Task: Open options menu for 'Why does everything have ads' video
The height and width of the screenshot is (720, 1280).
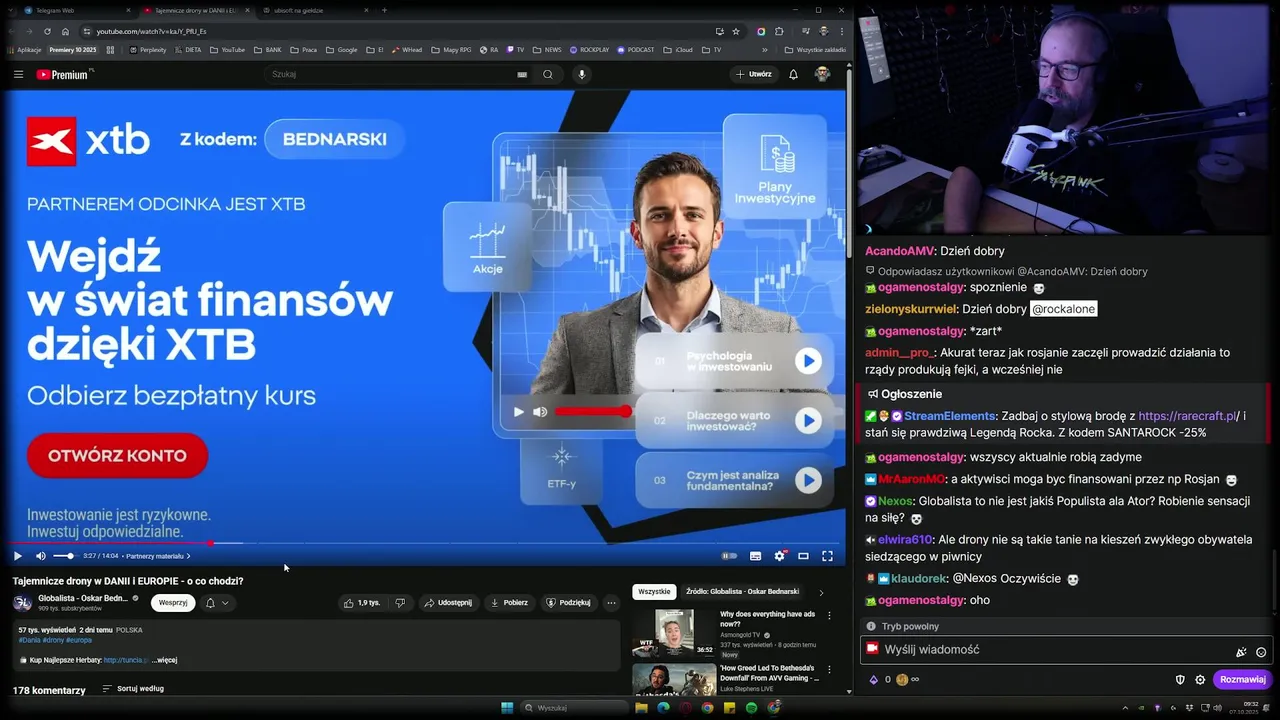Action: click(829, 616)
